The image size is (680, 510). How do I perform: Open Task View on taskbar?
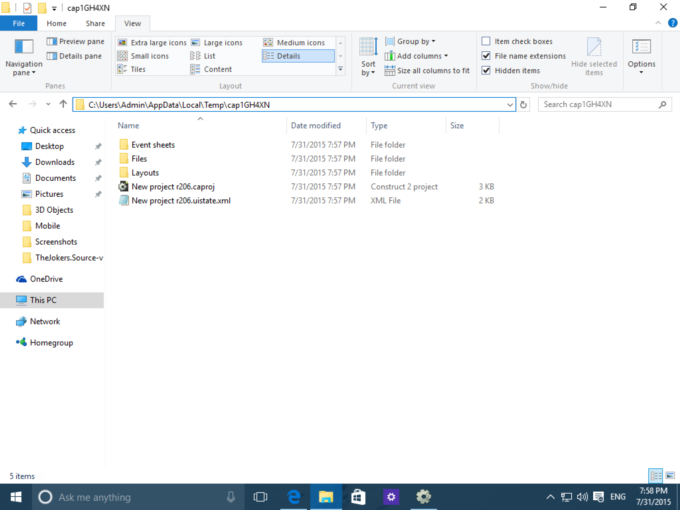pyautogui.click(x=260, y=497)
